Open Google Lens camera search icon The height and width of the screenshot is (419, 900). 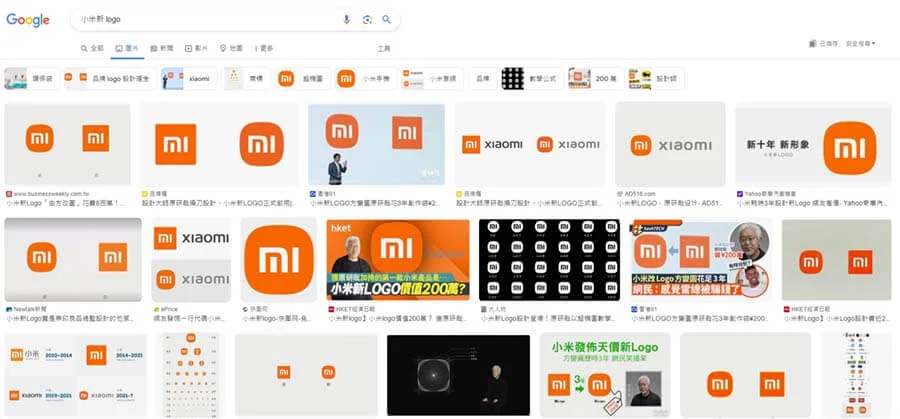point(367,20)
